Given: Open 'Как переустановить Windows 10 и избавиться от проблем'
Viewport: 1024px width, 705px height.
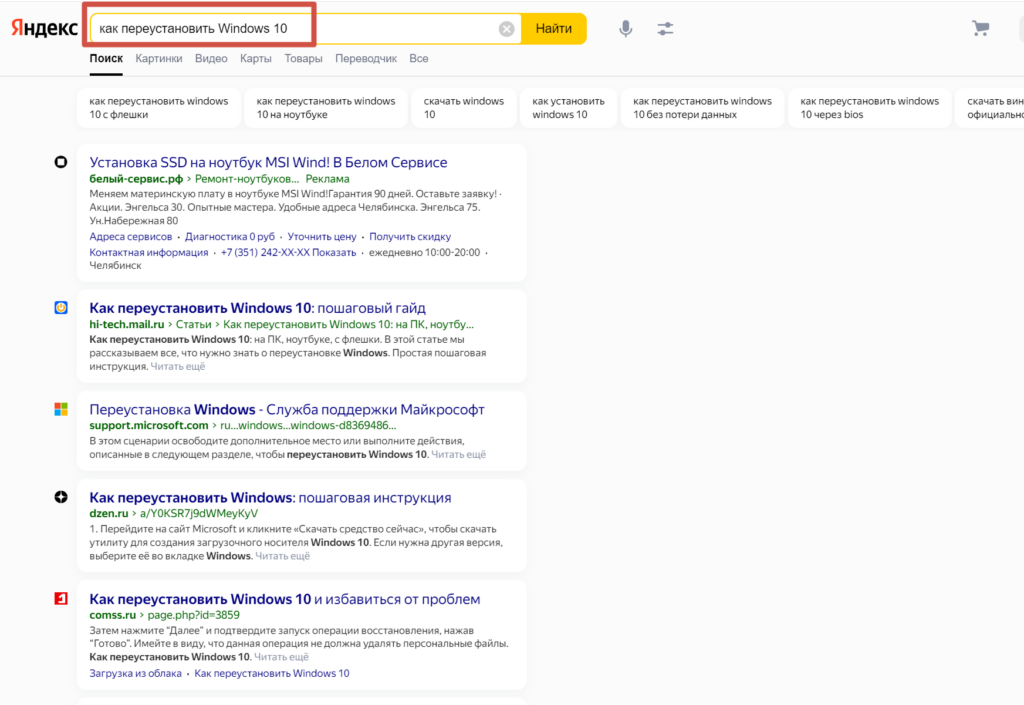Looking at the screenshot, I should pos(285,599).
